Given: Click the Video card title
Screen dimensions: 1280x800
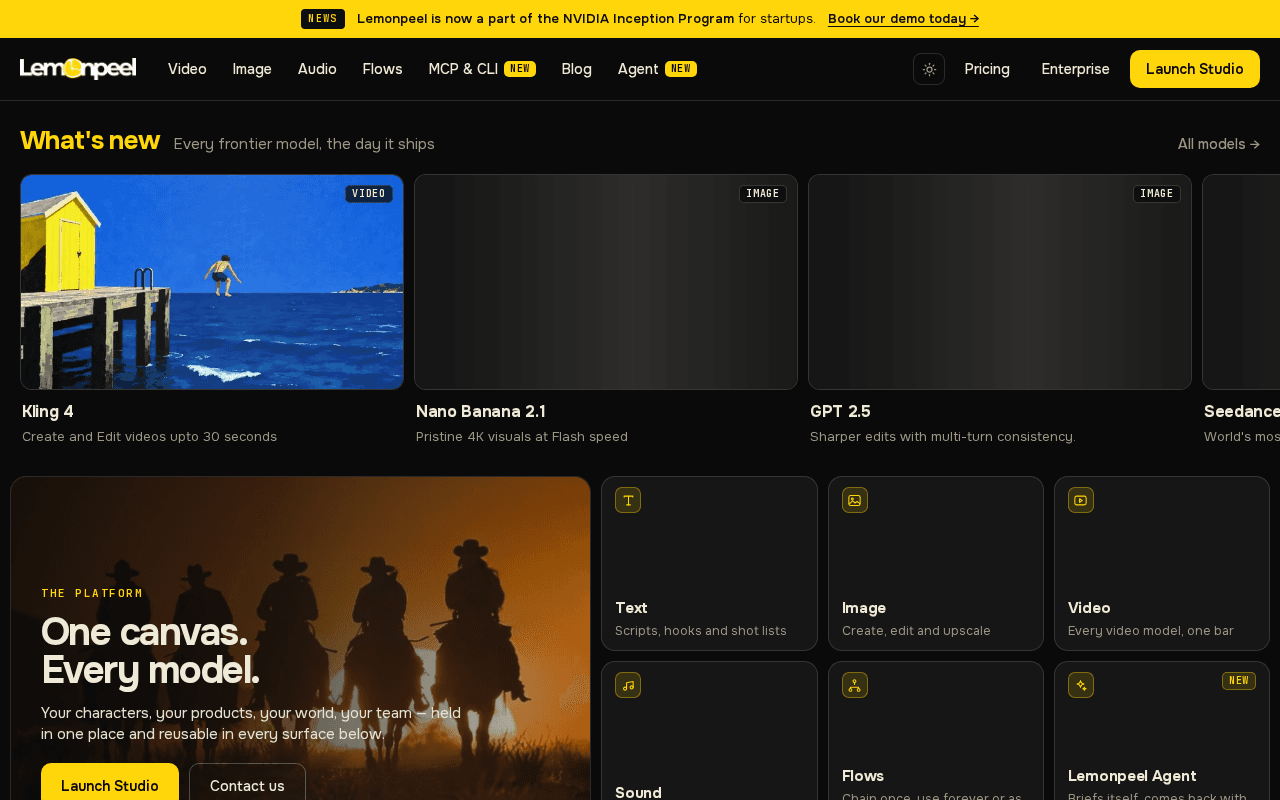Looking at the screenshot, I should pos(1089,608).
